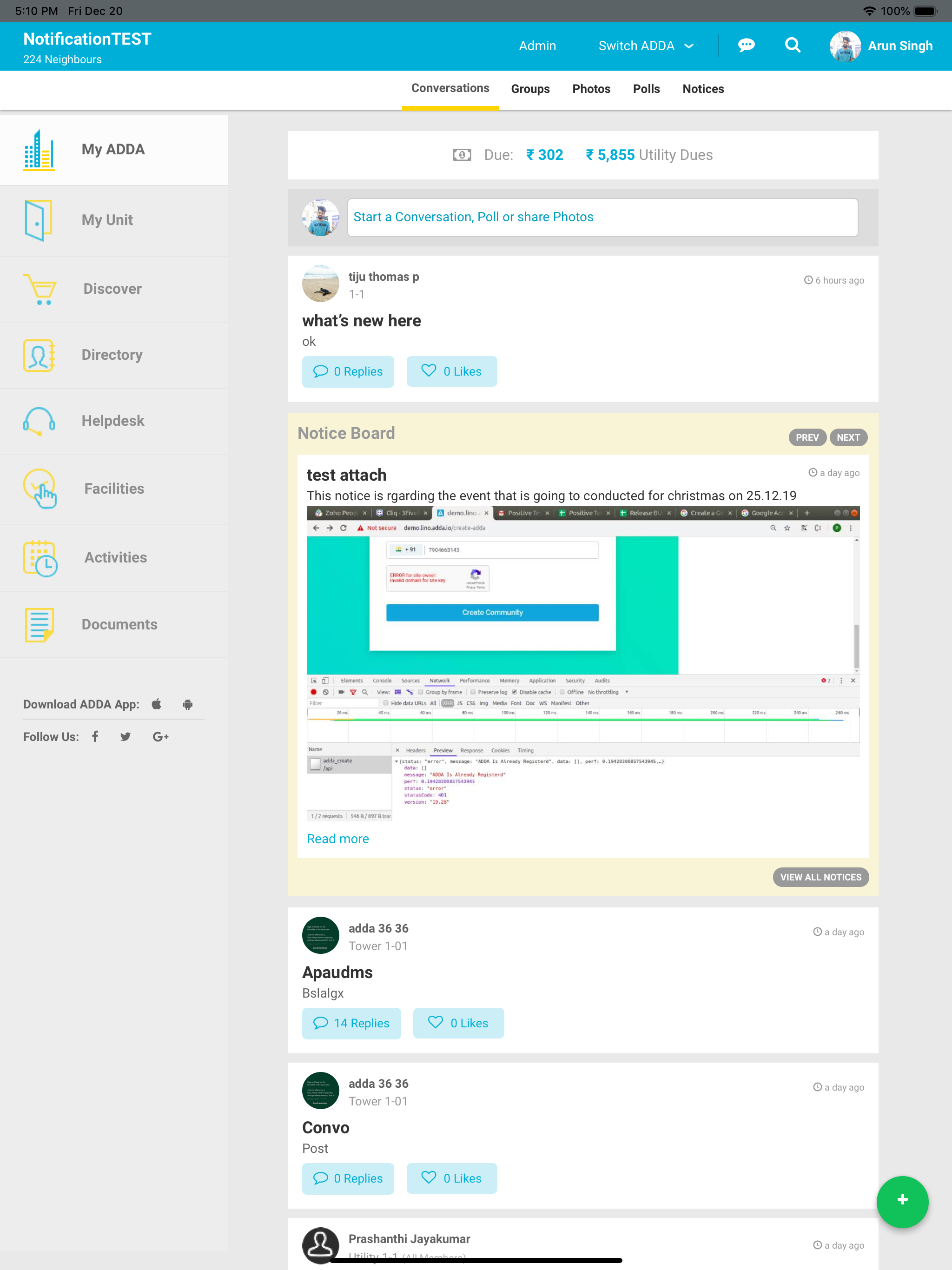This screenshot has width=952, height=1270.
Task: Select Facilities in sidebar
Action: coord(114,489)
